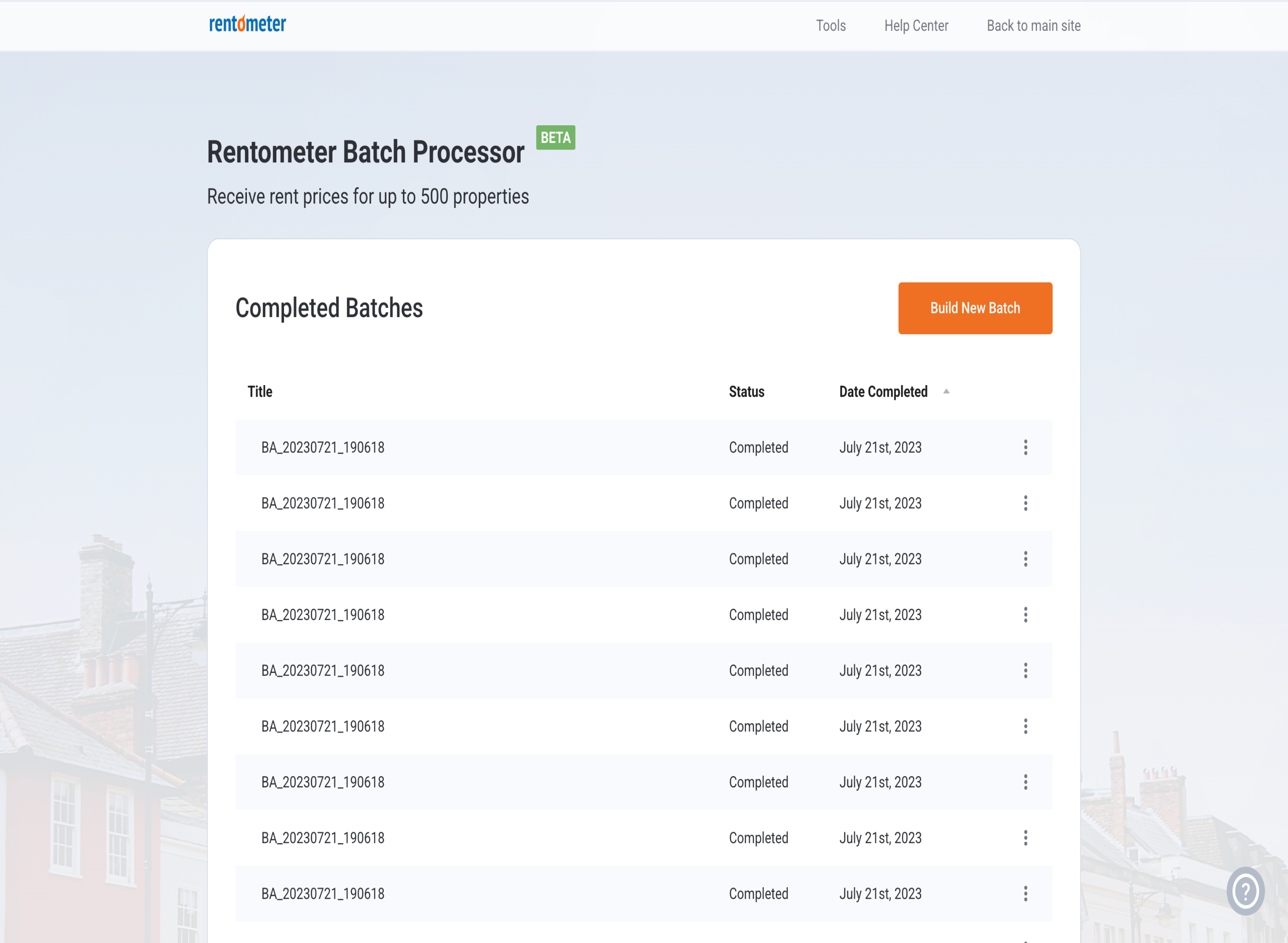Viewport: 1288px width, 943px height.
Task: Open the three-dot menu on the third batch row
Action: 1025,559
